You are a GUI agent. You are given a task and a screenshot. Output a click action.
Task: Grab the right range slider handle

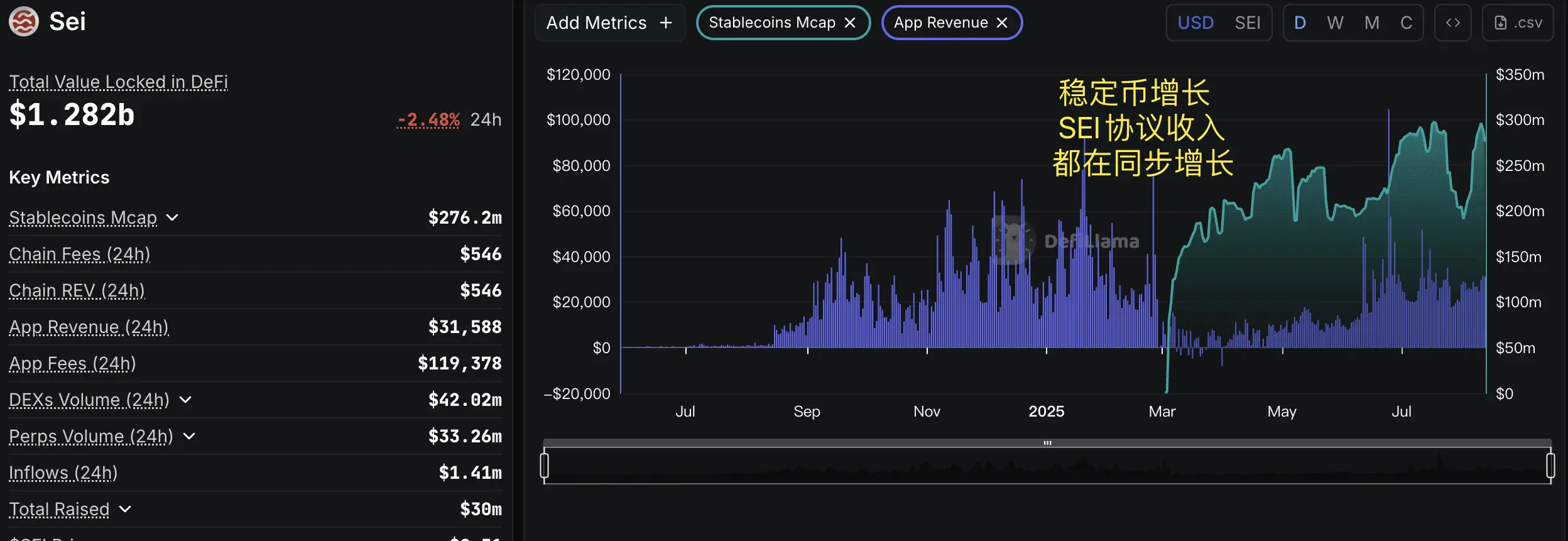tap(1550, 466)
